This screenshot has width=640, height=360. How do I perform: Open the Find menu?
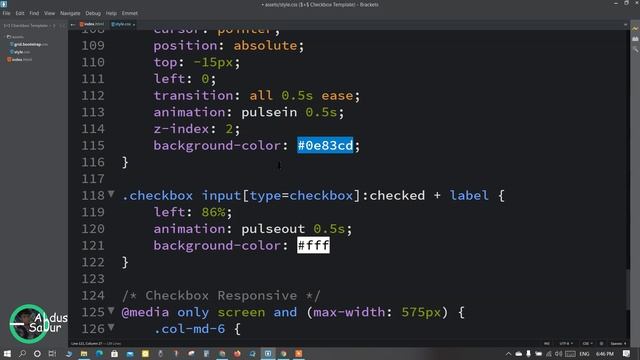tap(34, 13)
